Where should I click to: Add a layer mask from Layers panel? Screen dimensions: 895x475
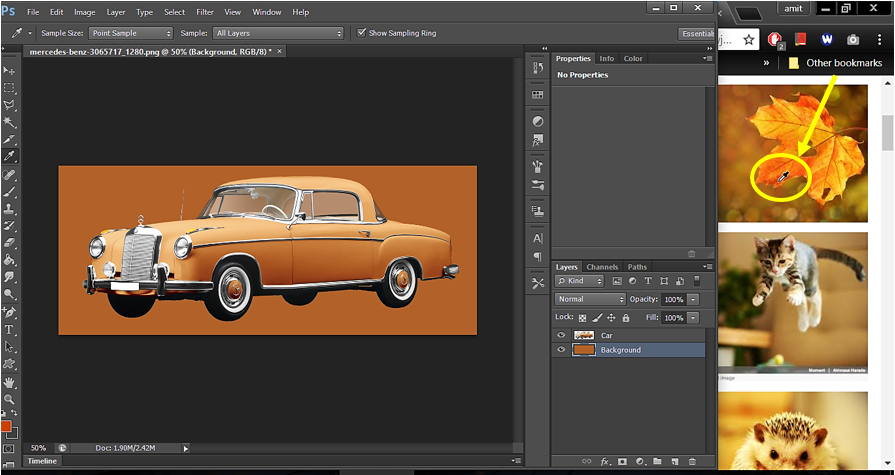tap(622, 461)
